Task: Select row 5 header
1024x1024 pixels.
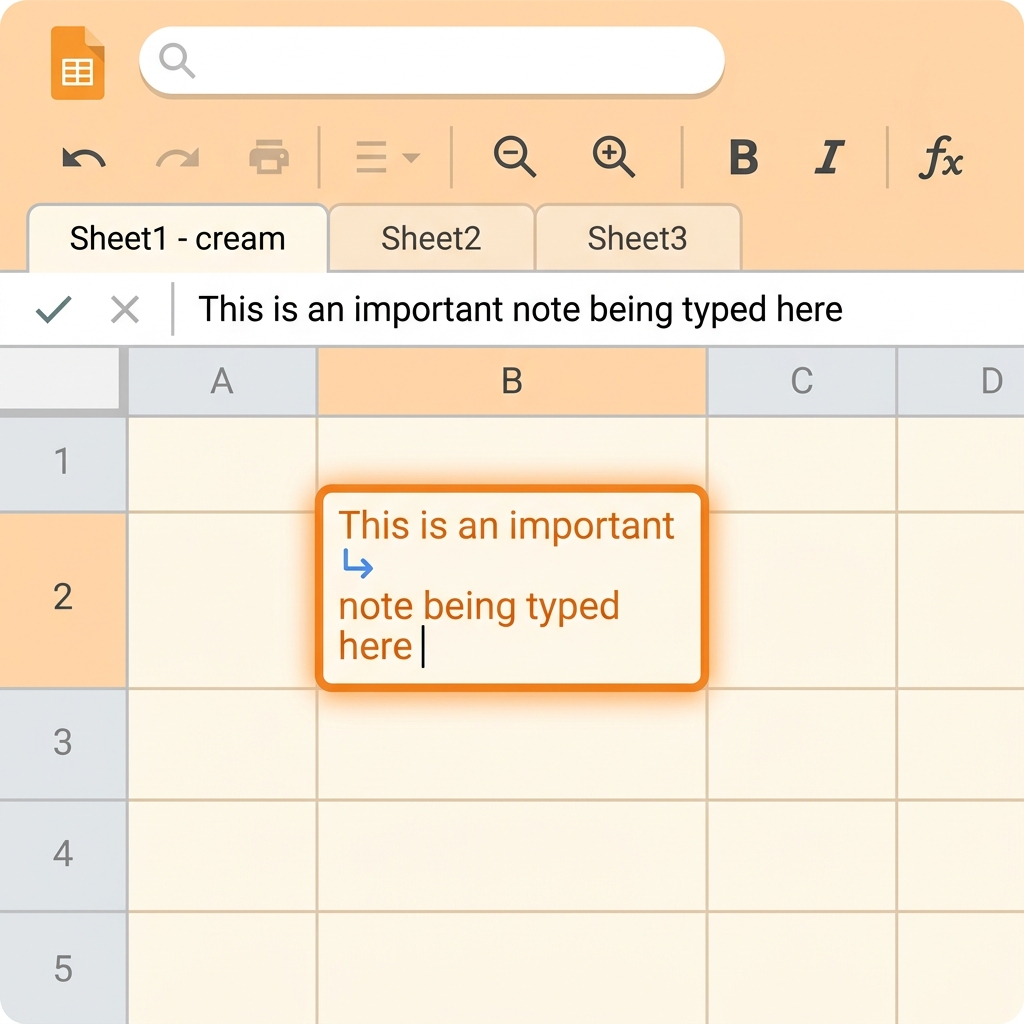Action: [63, 968]
